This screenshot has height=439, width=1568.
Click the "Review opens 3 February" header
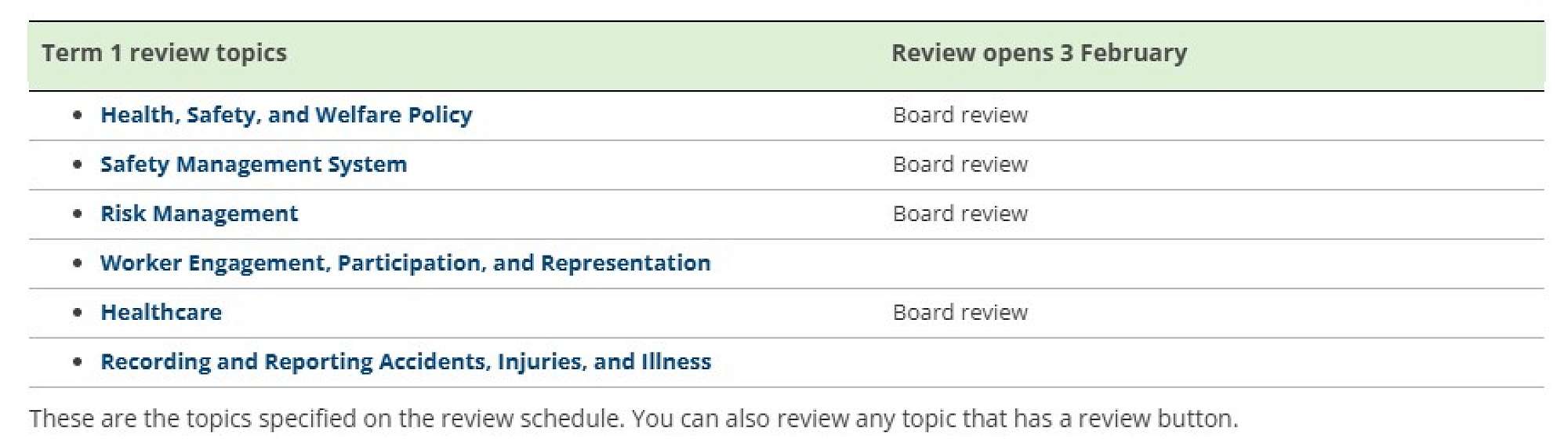1039,53
